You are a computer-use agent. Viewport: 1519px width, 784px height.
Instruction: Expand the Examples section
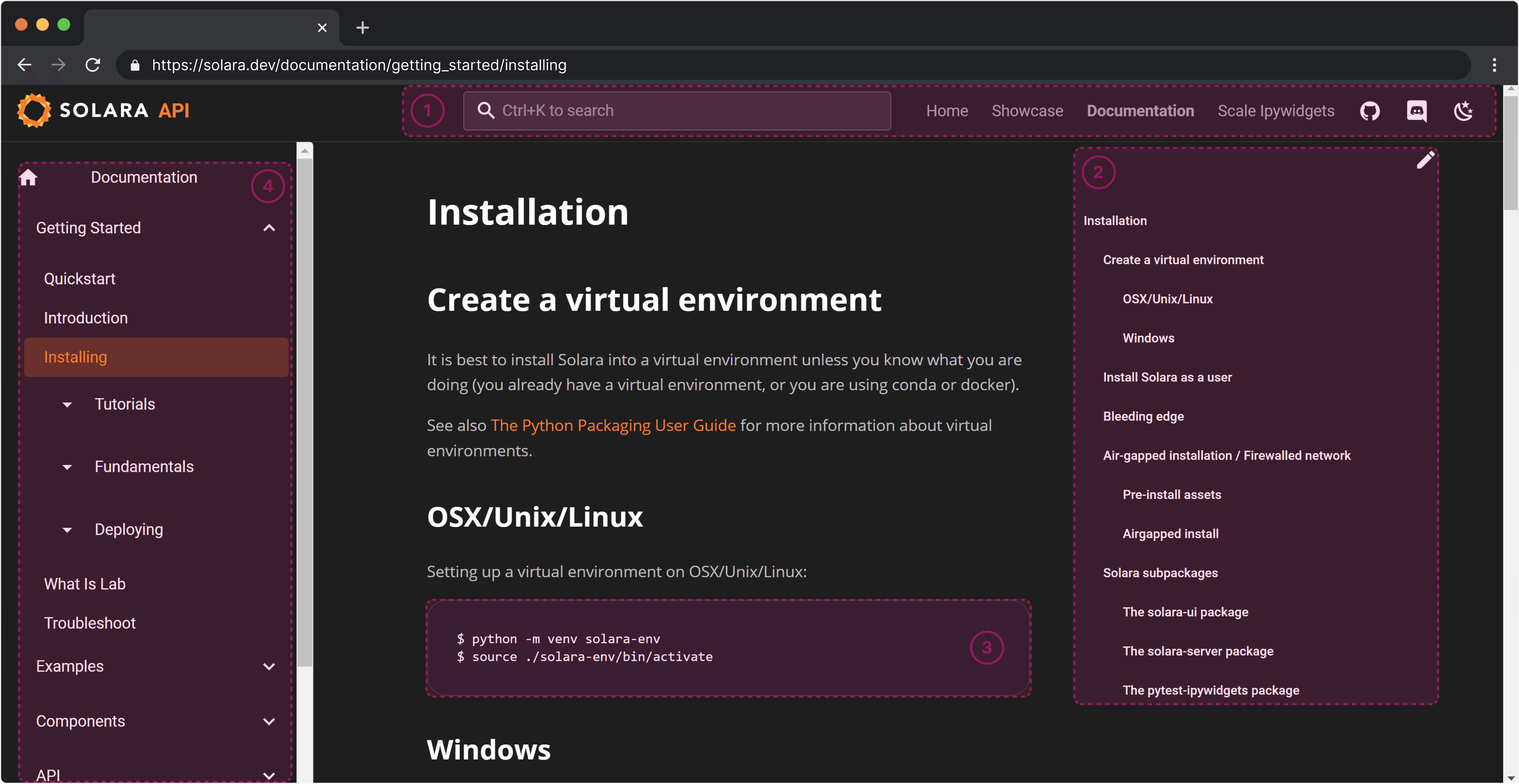[269, 667]
